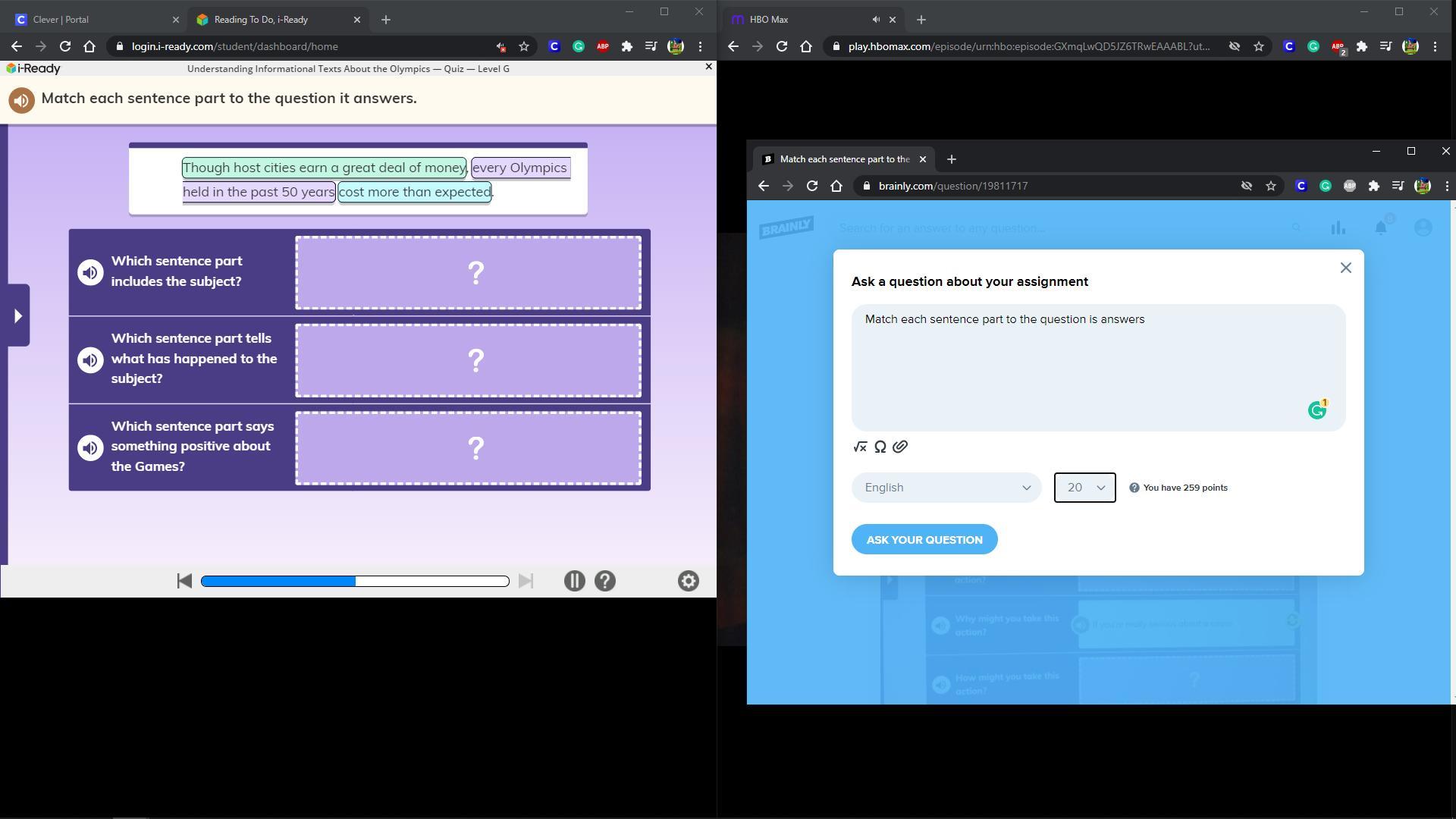Click the blue lesson progress bar
The image size is (1456, 819).
point(355,581)
